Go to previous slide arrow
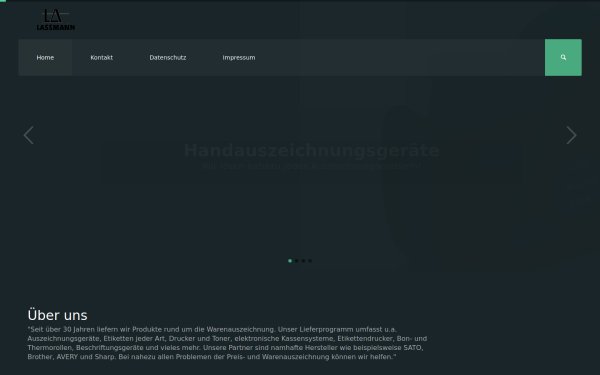Viewport: 600px width, 375px height. point(29,135)
